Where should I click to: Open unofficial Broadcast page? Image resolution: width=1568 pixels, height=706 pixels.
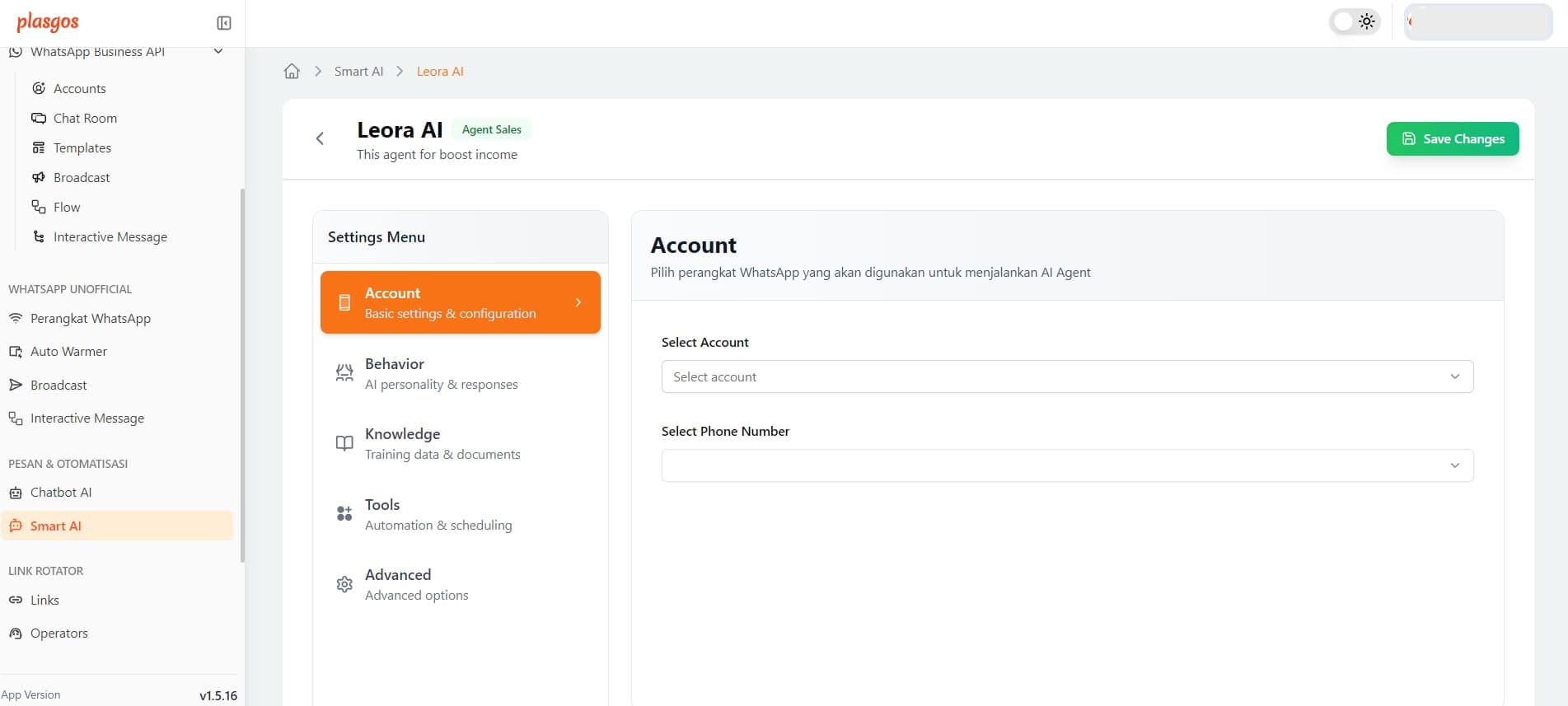(x=59, y=385)
